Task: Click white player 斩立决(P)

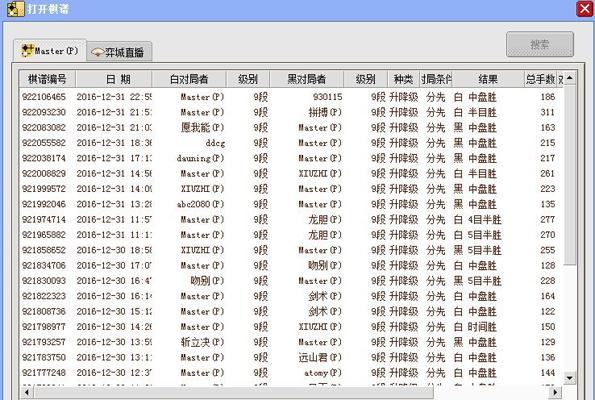Action: 202,342
